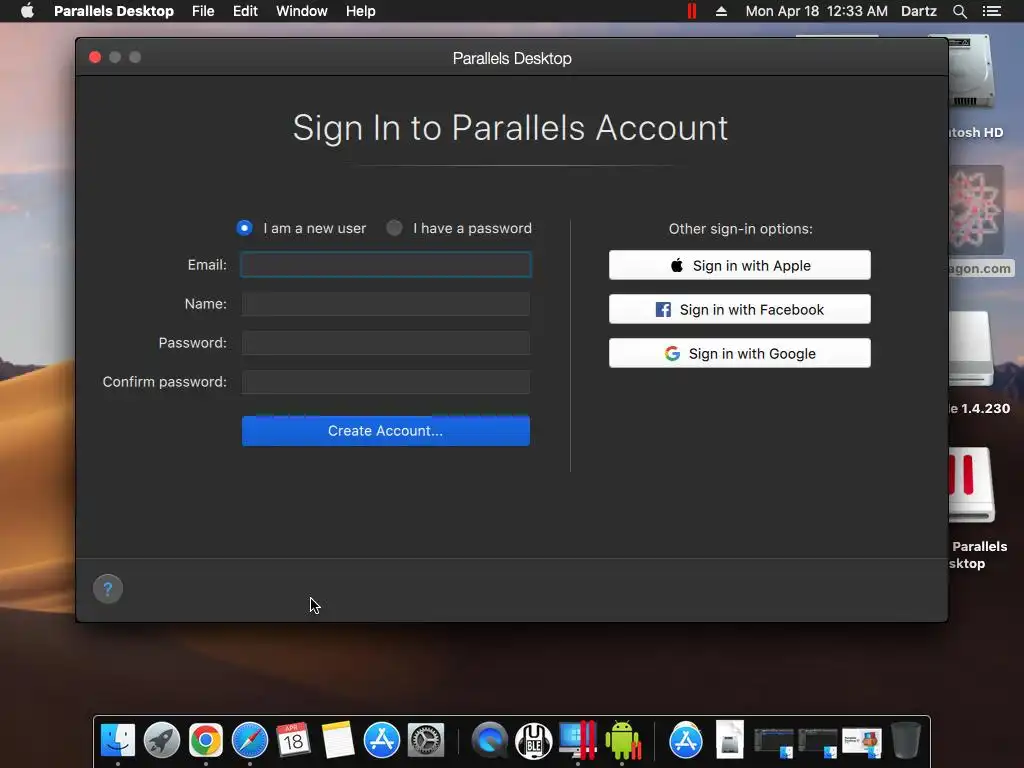1024x768 pixels.
Task: Launch Google Chrome from the Dock
Action: pyautogui.click(x=206, y=740)
